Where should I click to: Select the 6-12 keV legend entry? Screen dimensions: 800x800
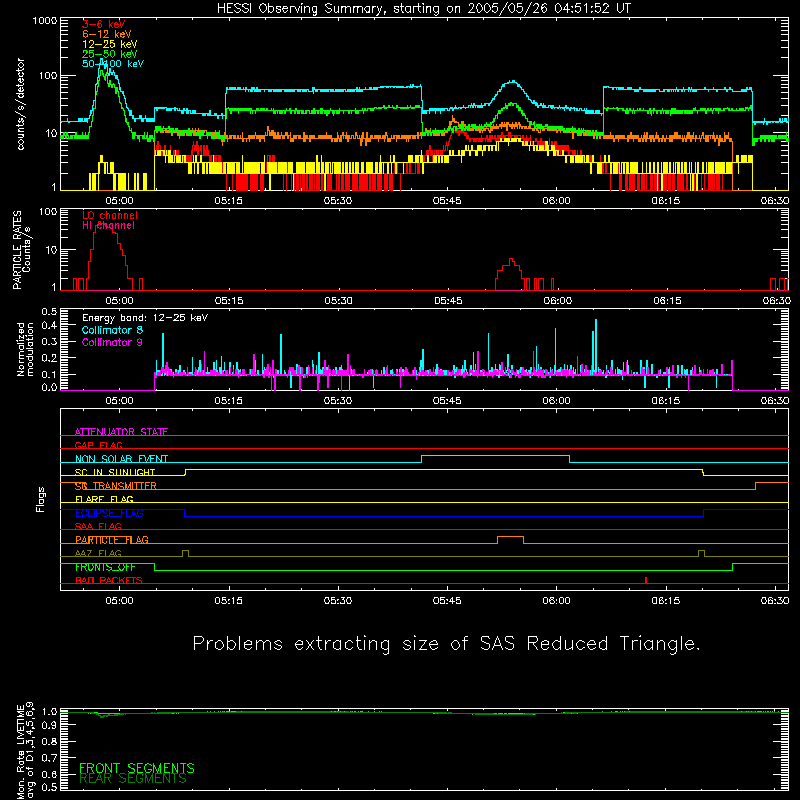click(x=106, y=34)
